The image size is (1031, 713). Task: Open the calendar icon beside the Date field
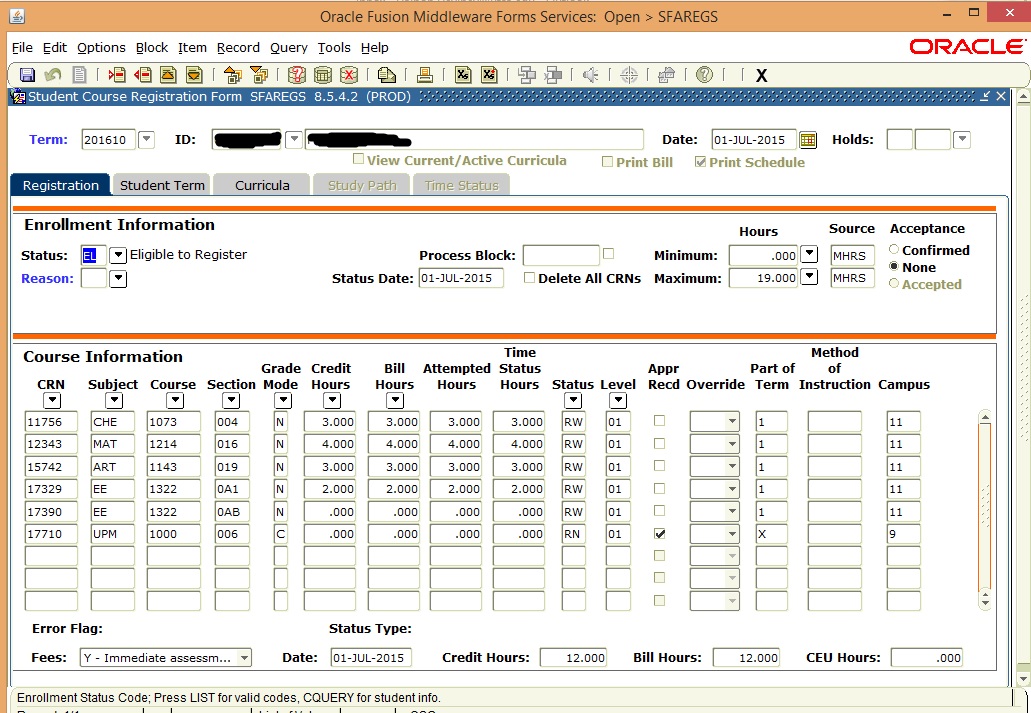[808, 140]
